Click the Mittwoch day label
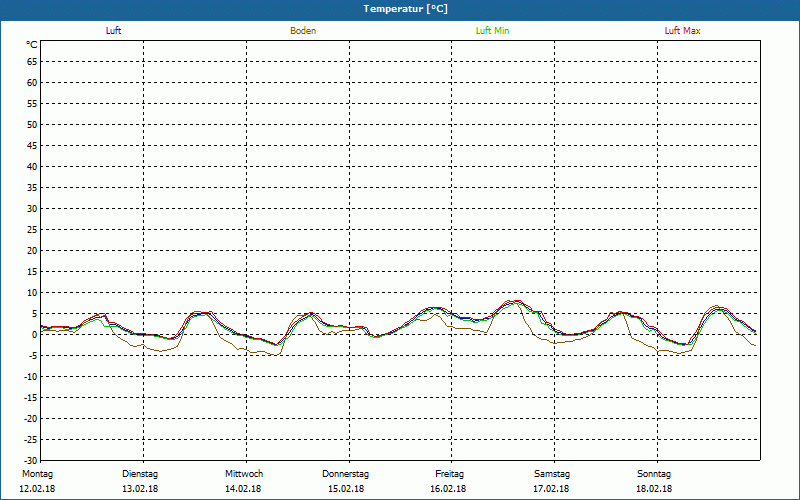This screenshot has width=800, height=500. click(244, 474)
